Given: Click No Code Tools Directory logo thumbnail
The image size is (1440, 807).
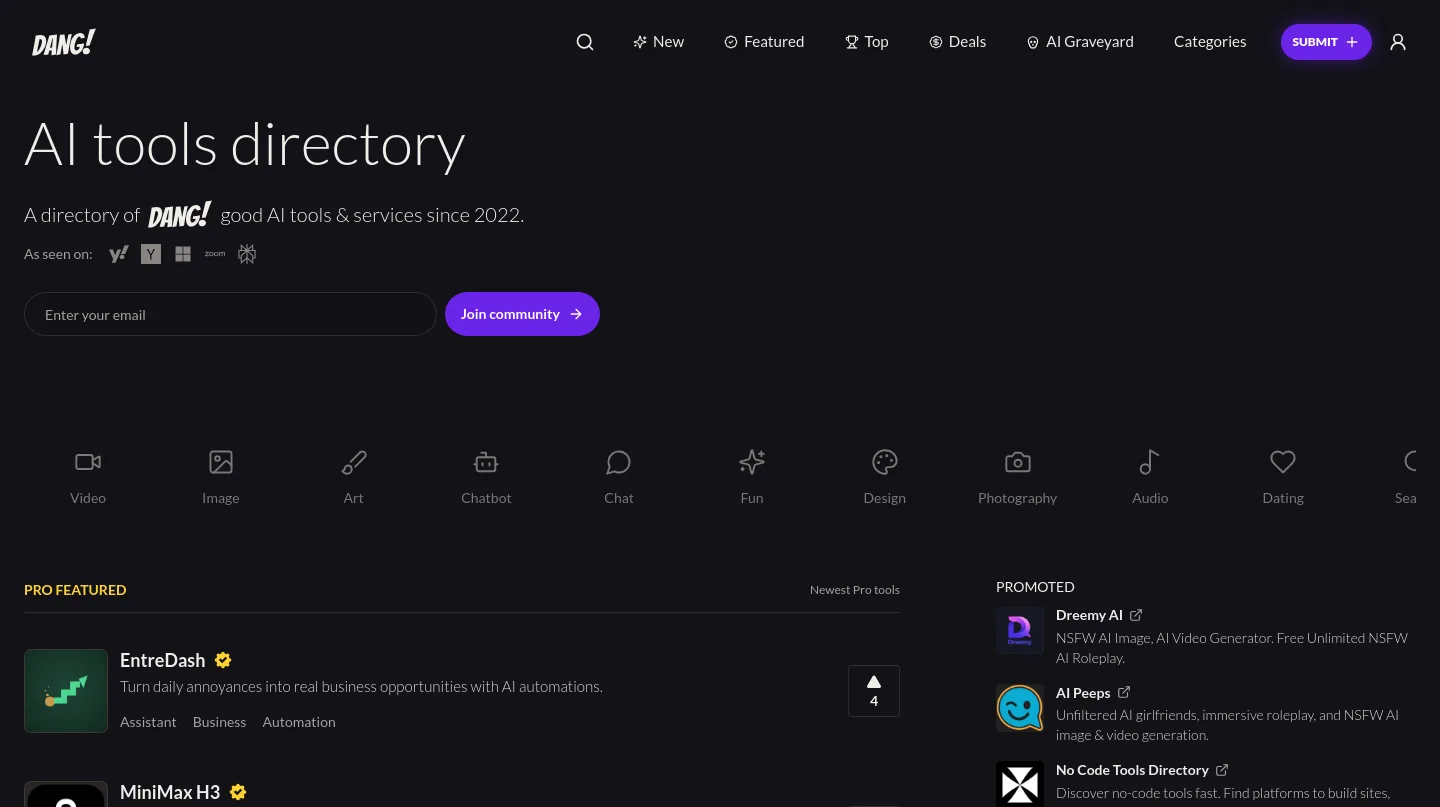Looking at the screenshot, I should tap(1020, 784).
